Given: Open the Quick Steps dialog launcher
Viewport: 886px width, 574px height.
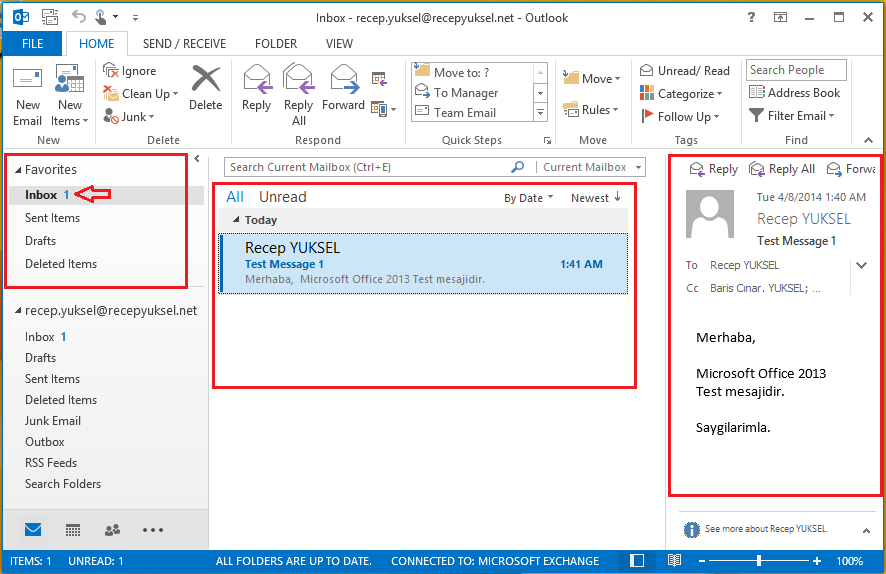Looking at the screenshot, I should pos(547,140).
